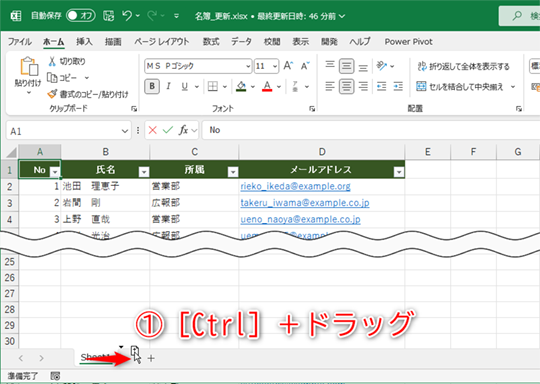Toggle Bold formatting
Screen dimensions: 540x384
[x=152, y=86]
